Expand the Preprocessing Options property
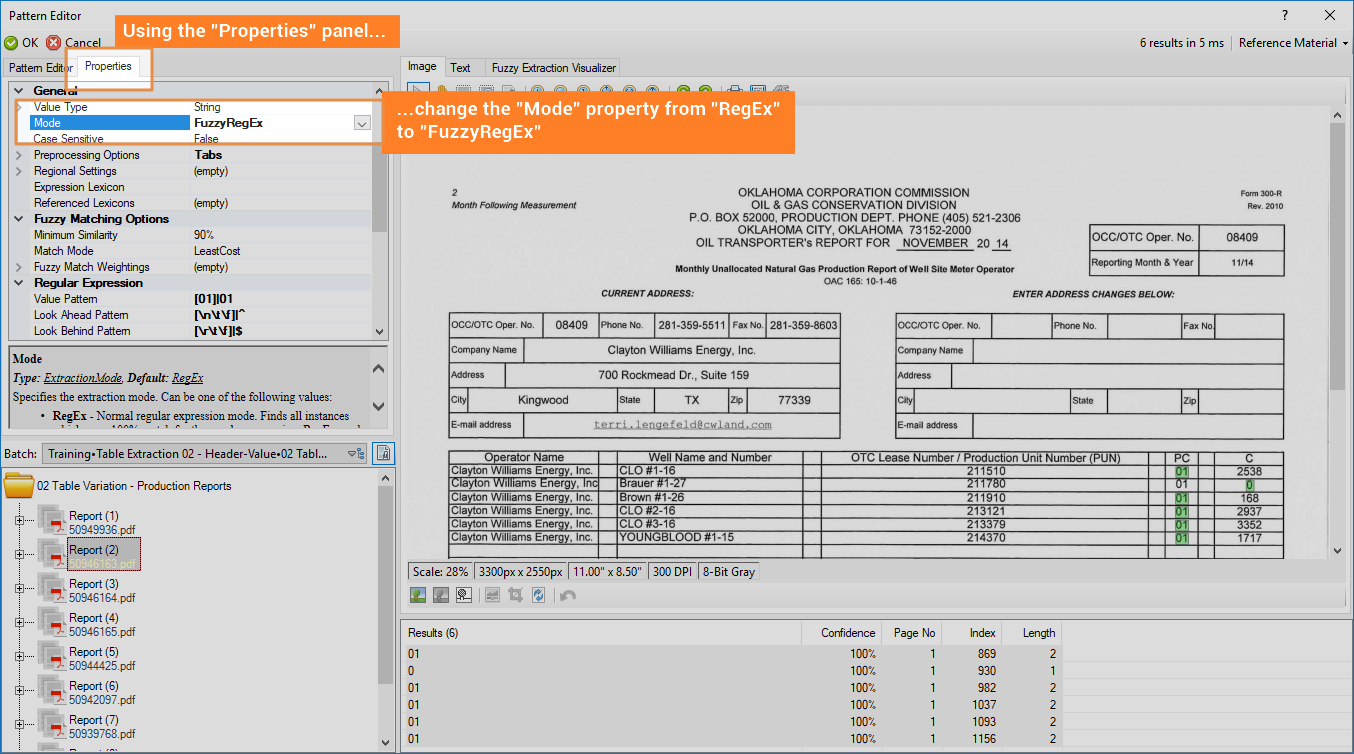The width and height of the screenshot is (1354, 754). (x=19, y=155)
